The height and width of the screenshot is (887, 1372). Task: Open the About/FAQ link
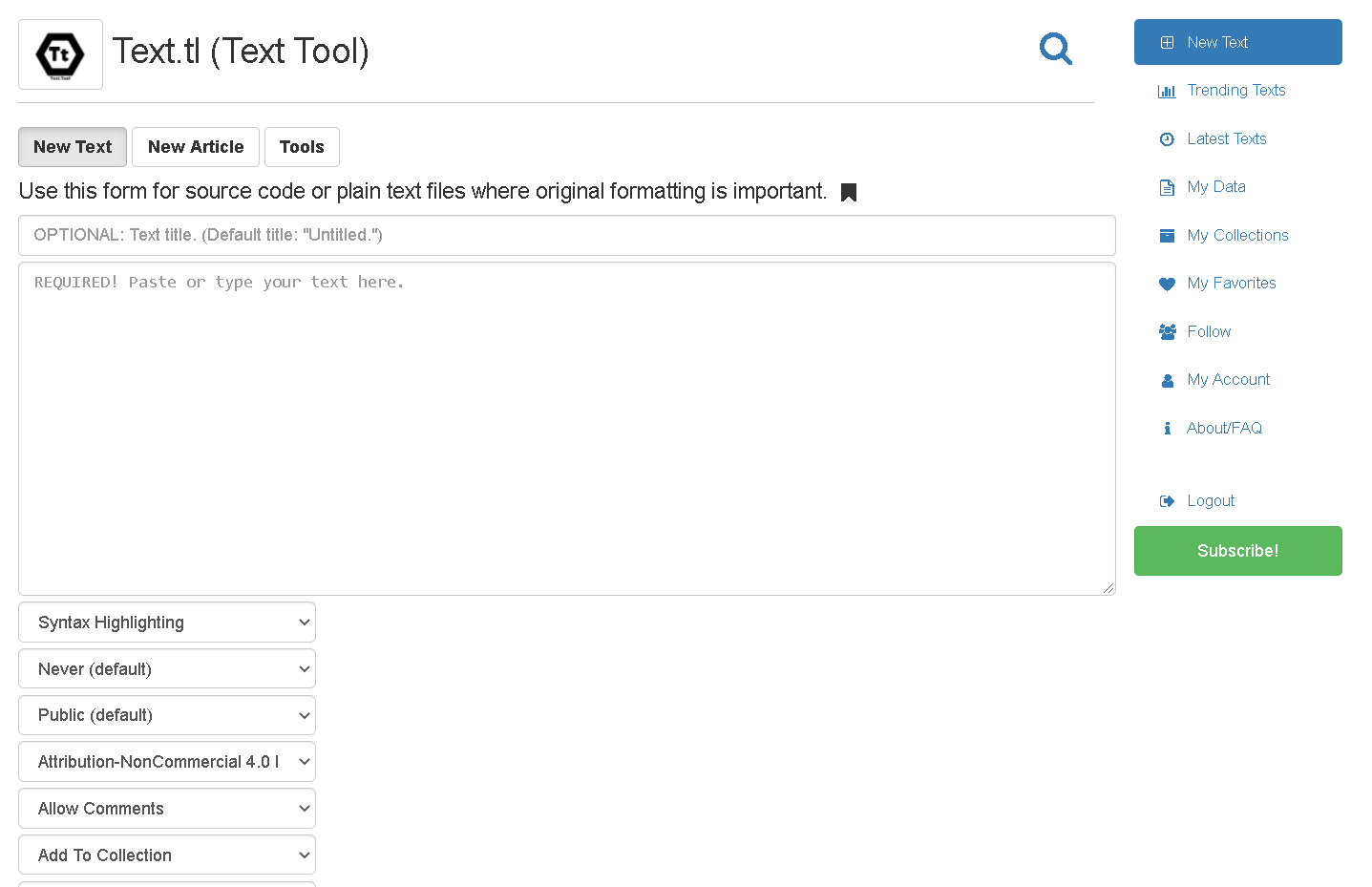(x=1224, y=428)
